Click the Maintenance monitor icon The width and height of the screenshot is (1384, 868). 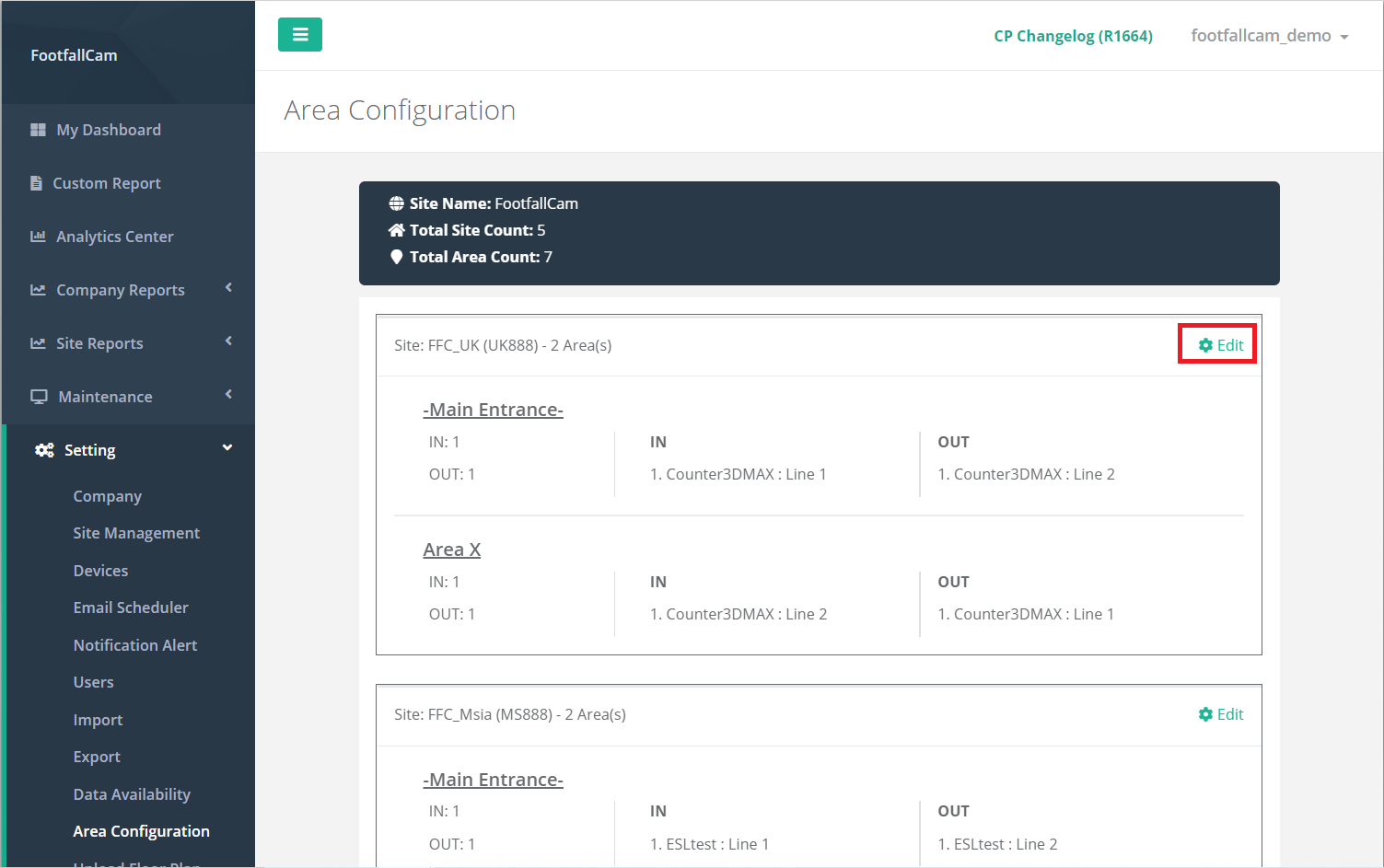coord(39,397)
